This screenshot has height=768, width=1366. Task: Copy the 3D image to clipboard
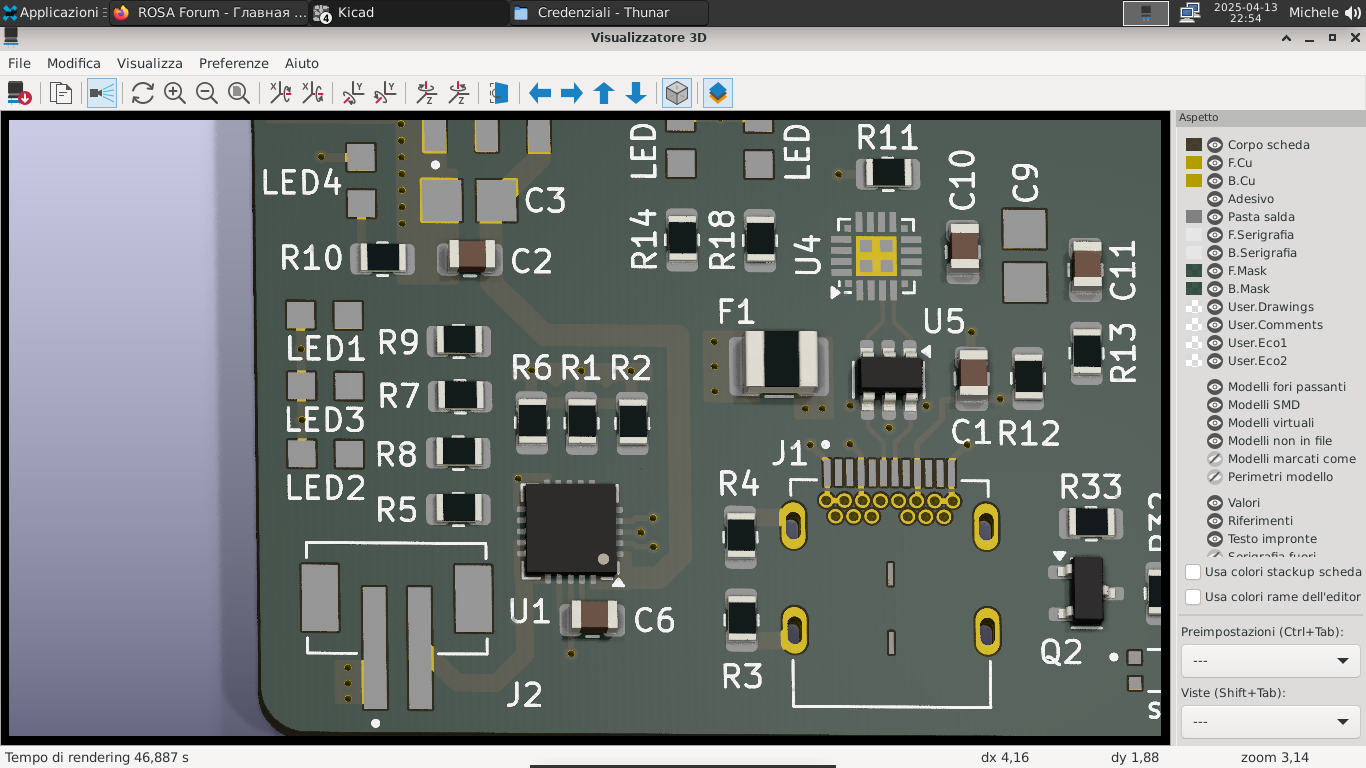point(61,93)
